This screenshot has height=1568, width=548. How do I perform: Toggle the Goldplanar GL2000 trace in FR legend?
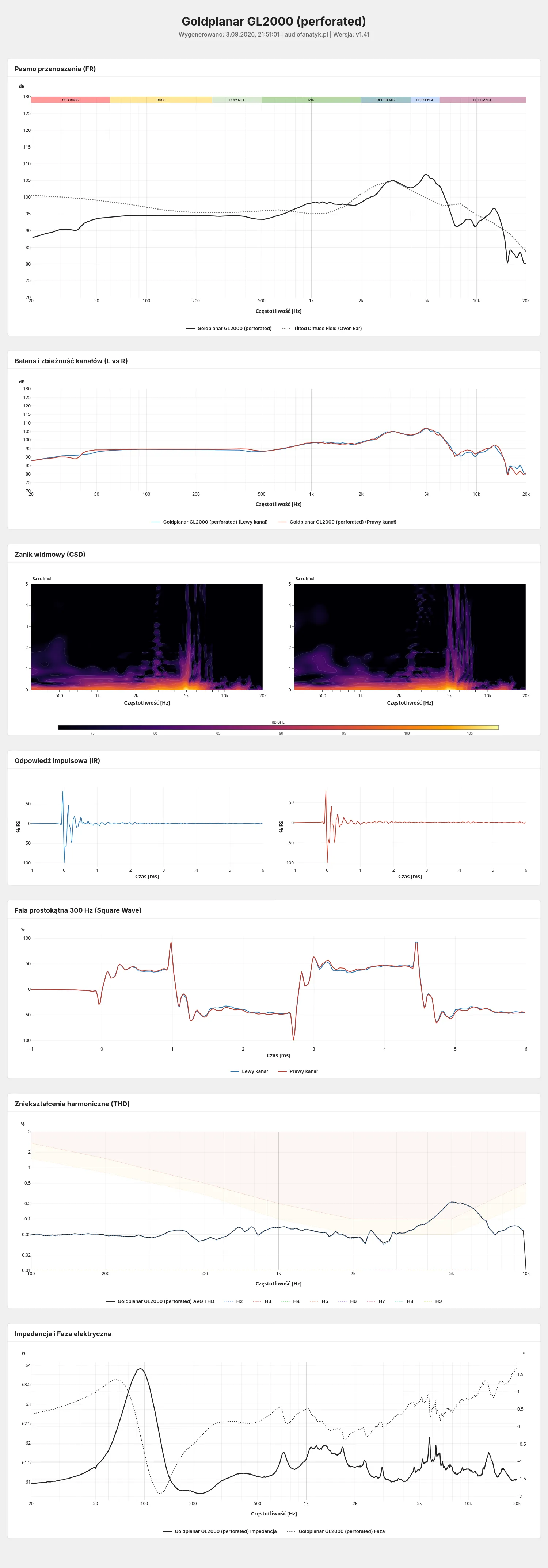tap(229, 329)
